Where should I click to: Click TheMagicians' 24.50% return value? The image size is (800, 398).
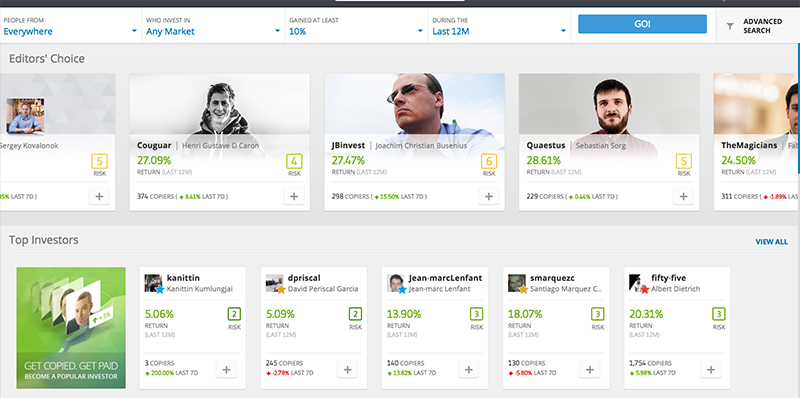point(738,161)
